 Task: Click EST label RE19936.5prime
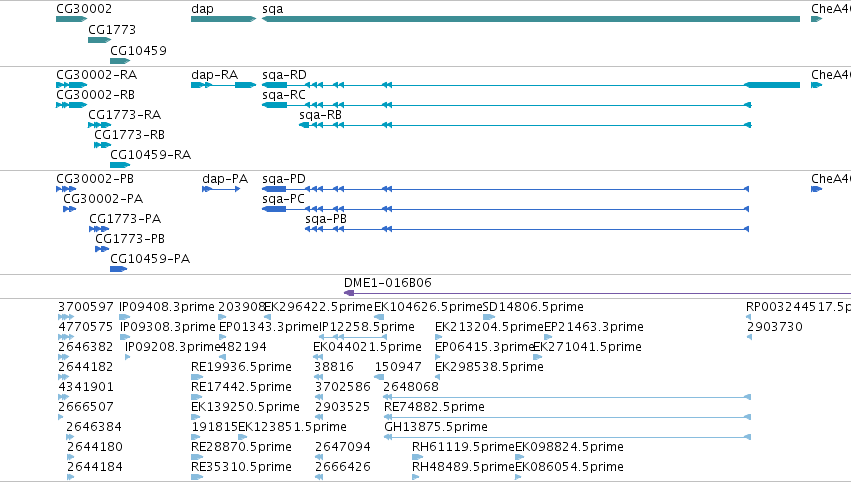[242, 366]
